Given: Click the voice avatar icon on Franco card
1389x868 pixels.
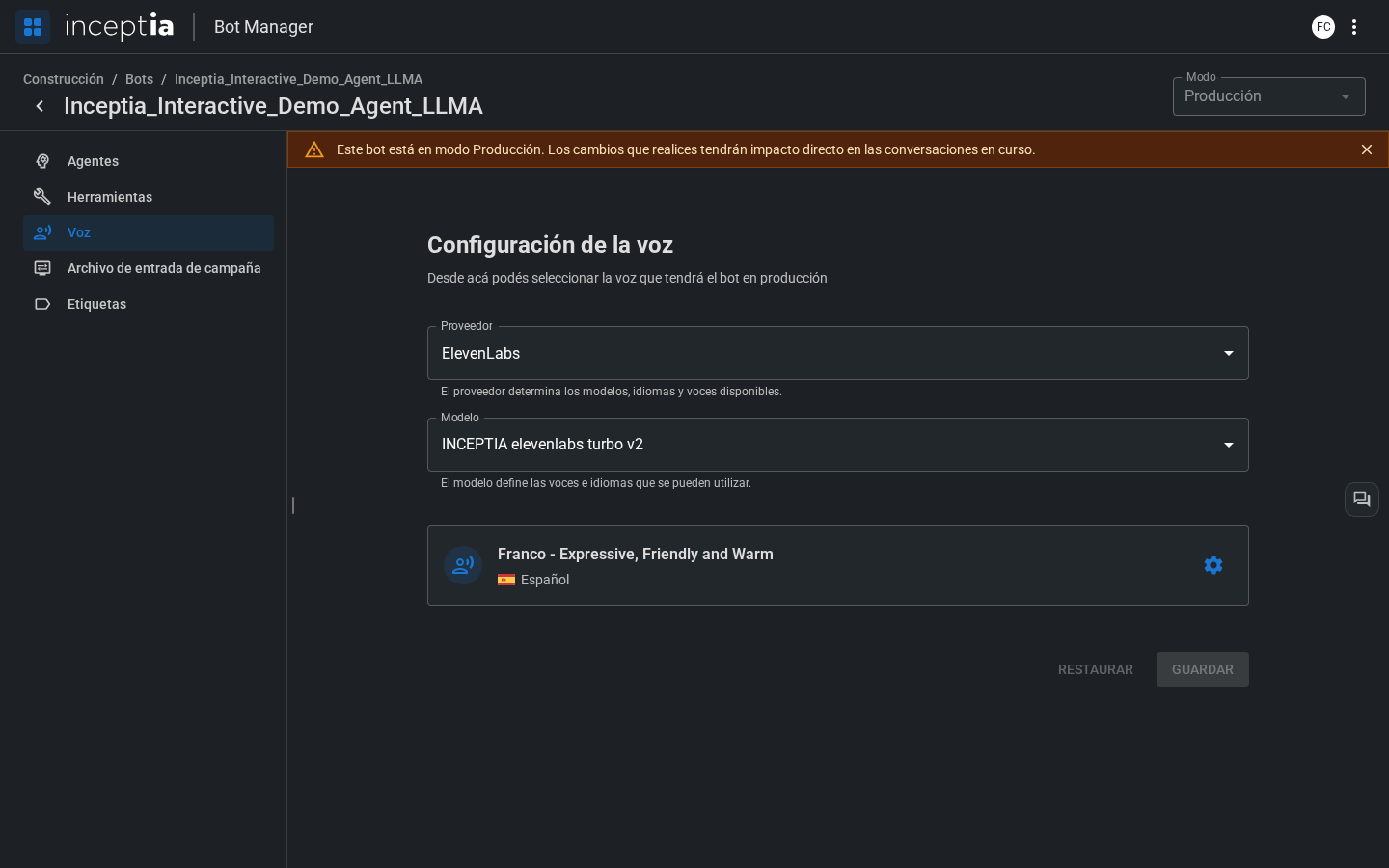Looking at the screenshot, I should (463, 565).
